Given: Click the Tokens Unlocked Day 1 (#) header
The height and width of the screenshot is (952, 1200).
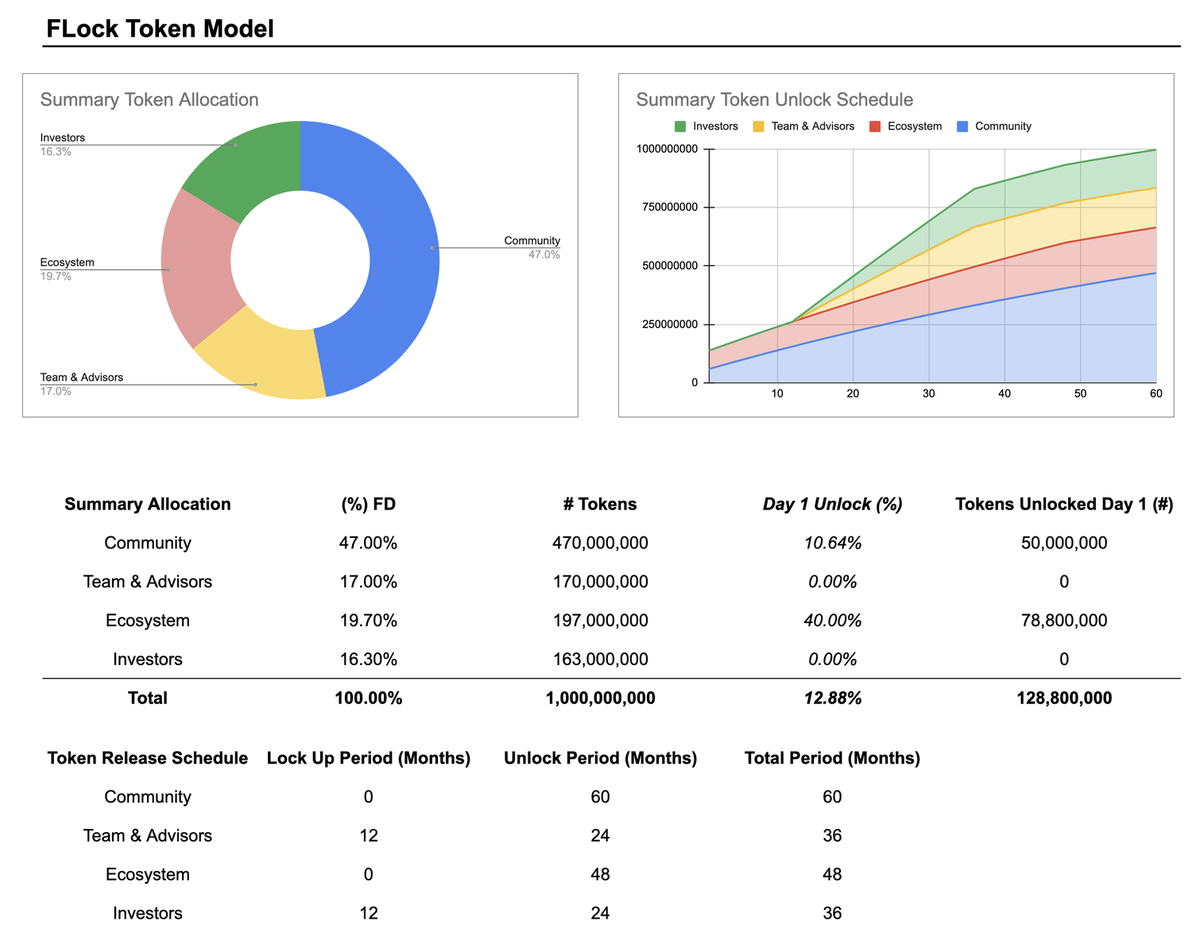Looking at the screenshot, I should point(1064,504).
